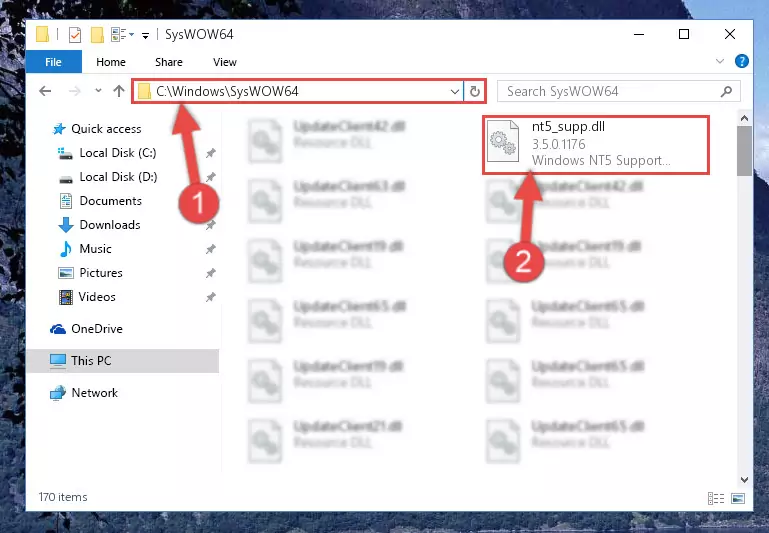The width and height of the screenshot is (769, 533).
Task: Click the file list scroll up arrow
Action: 744,118
